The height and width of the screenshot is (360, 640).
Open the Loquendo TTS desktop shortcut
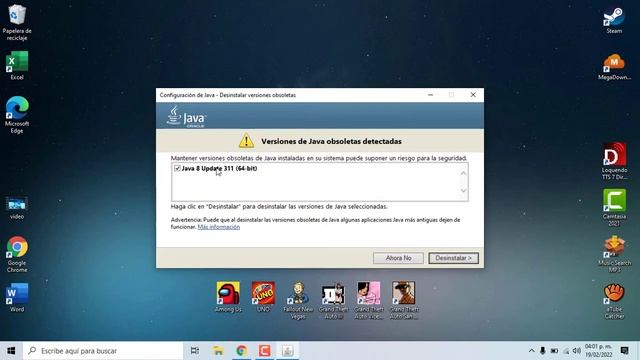click(614, 161)
